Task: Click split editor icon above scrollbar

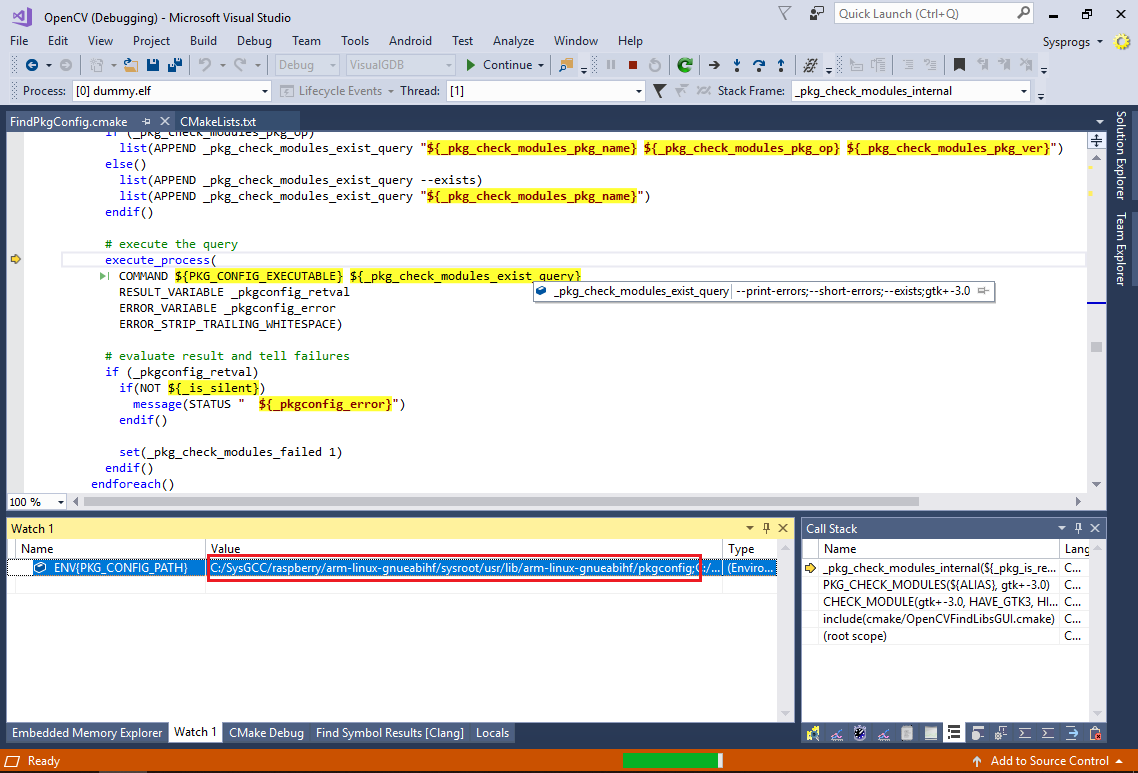Action: click(1097, 140)
